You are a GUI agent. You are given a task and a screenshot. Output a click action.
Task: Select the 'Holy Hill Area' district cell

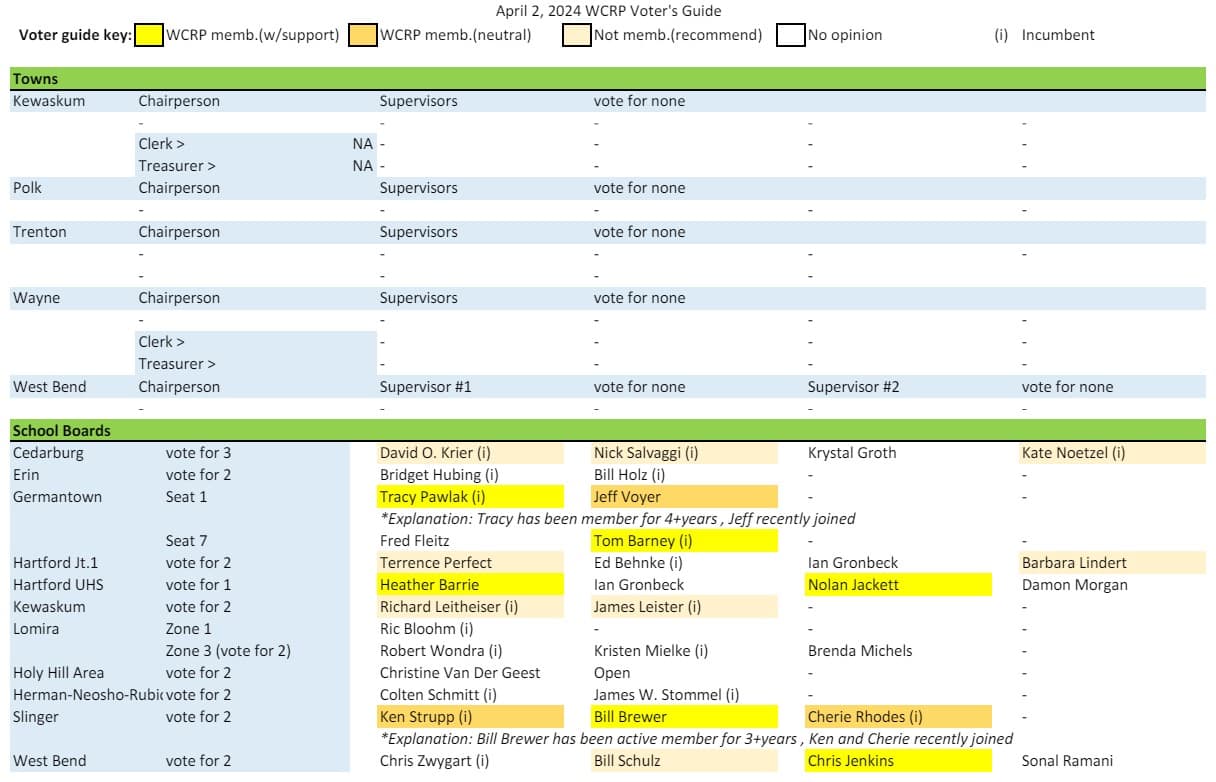tap(58, 672)
